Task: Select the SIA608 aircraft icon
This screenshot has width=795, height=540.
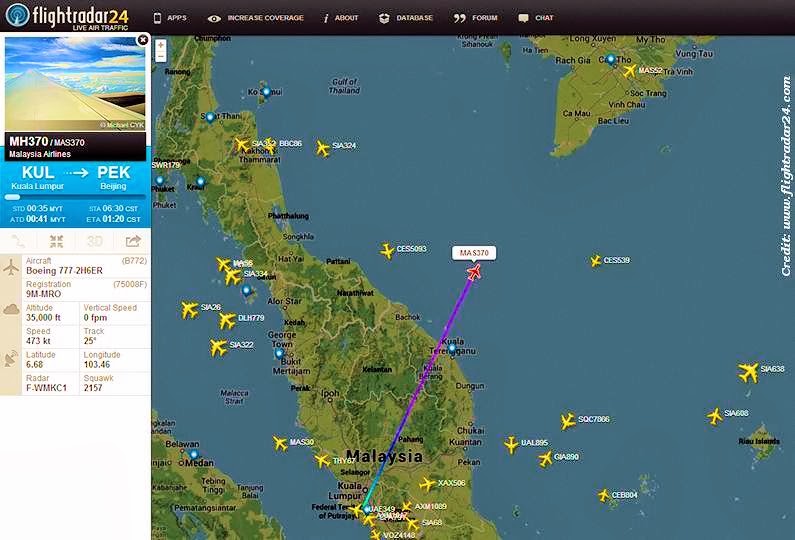Action: (x=715, y=416)
